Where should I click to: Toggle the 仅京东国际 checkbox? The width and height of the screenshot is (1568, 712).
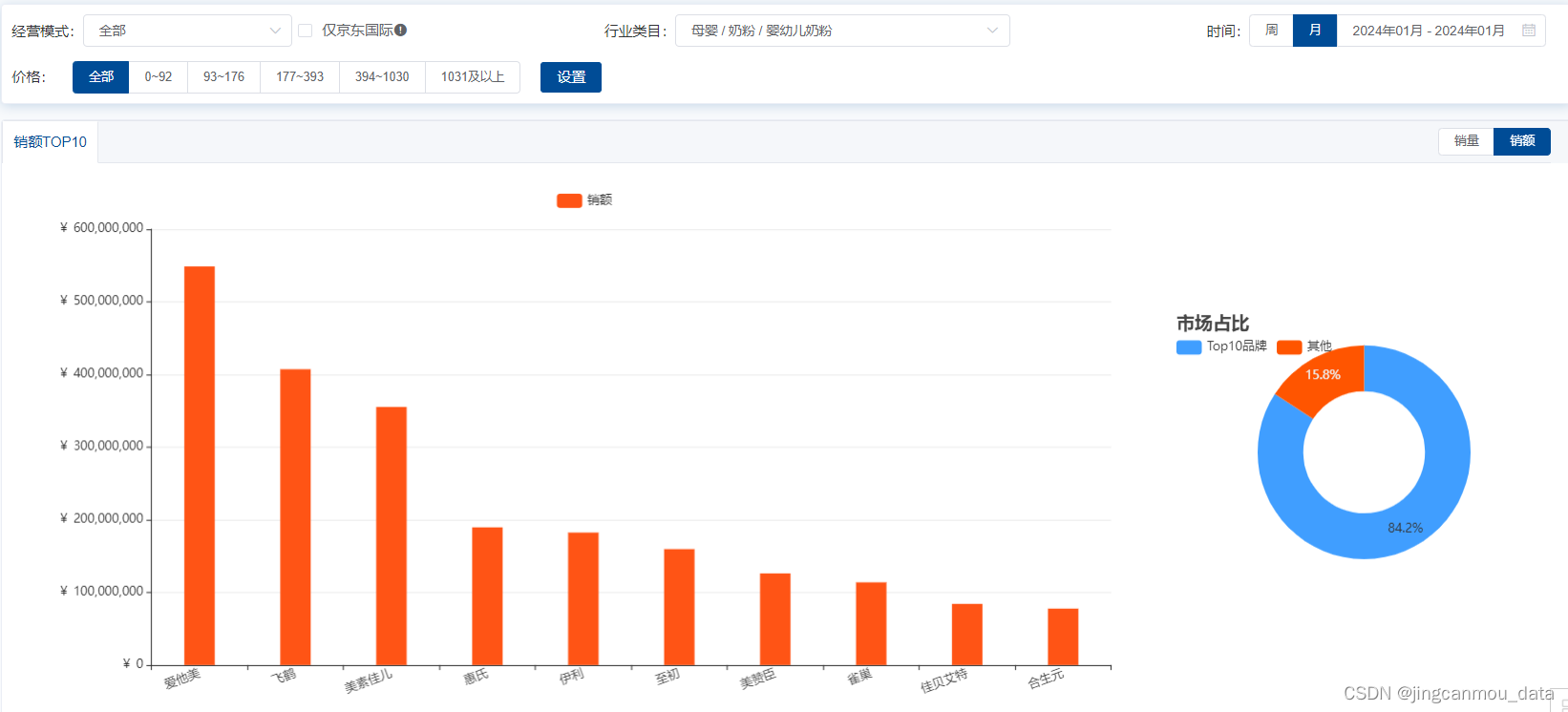(306, 31)
